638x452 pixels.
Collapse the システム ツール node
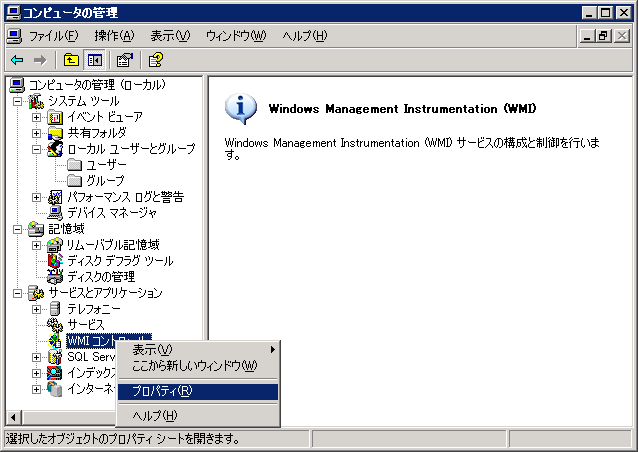coord(17,101)
